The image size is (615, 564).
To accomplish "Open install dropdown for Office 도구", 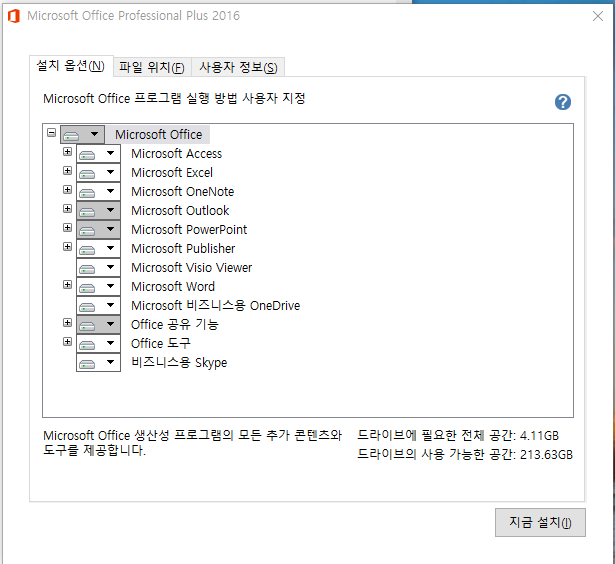I will point(98,343).
